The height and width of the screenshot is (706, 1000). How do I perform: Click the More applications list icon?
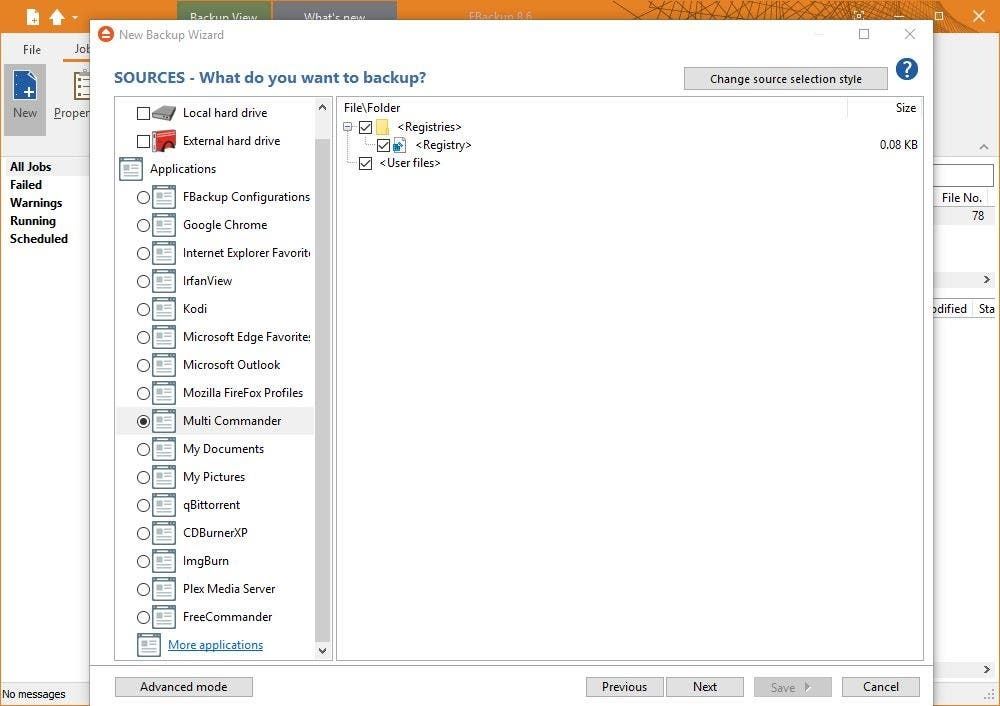pos(149,645)
